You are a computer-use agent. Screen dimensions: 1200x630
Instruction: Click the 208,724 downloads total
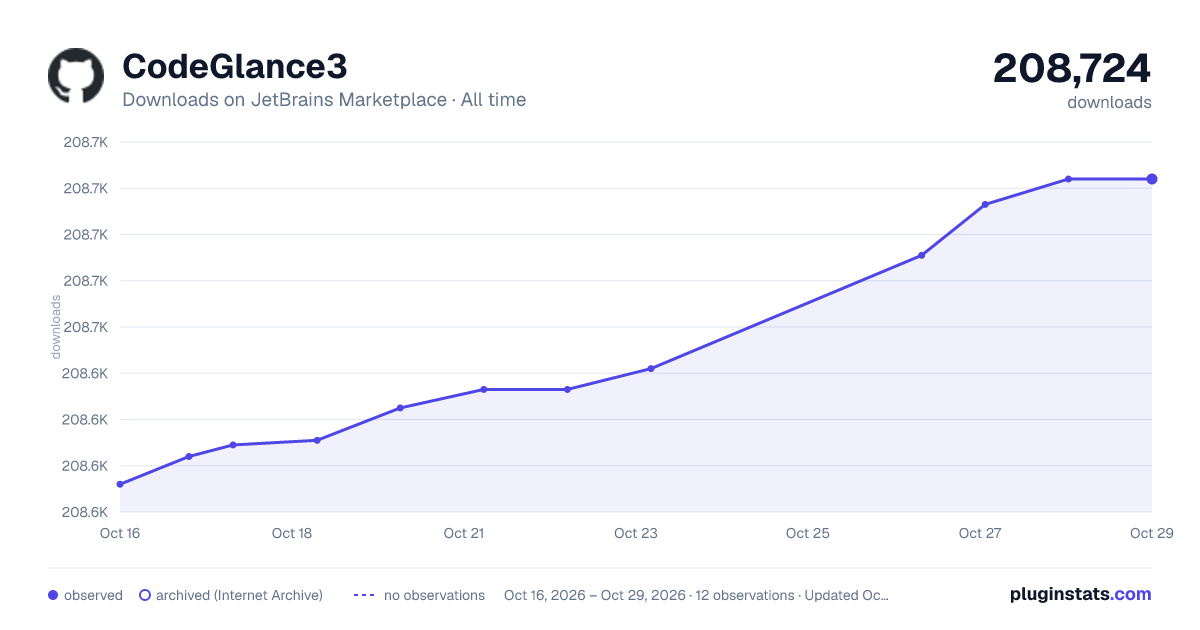click(x=1072, y=69)
